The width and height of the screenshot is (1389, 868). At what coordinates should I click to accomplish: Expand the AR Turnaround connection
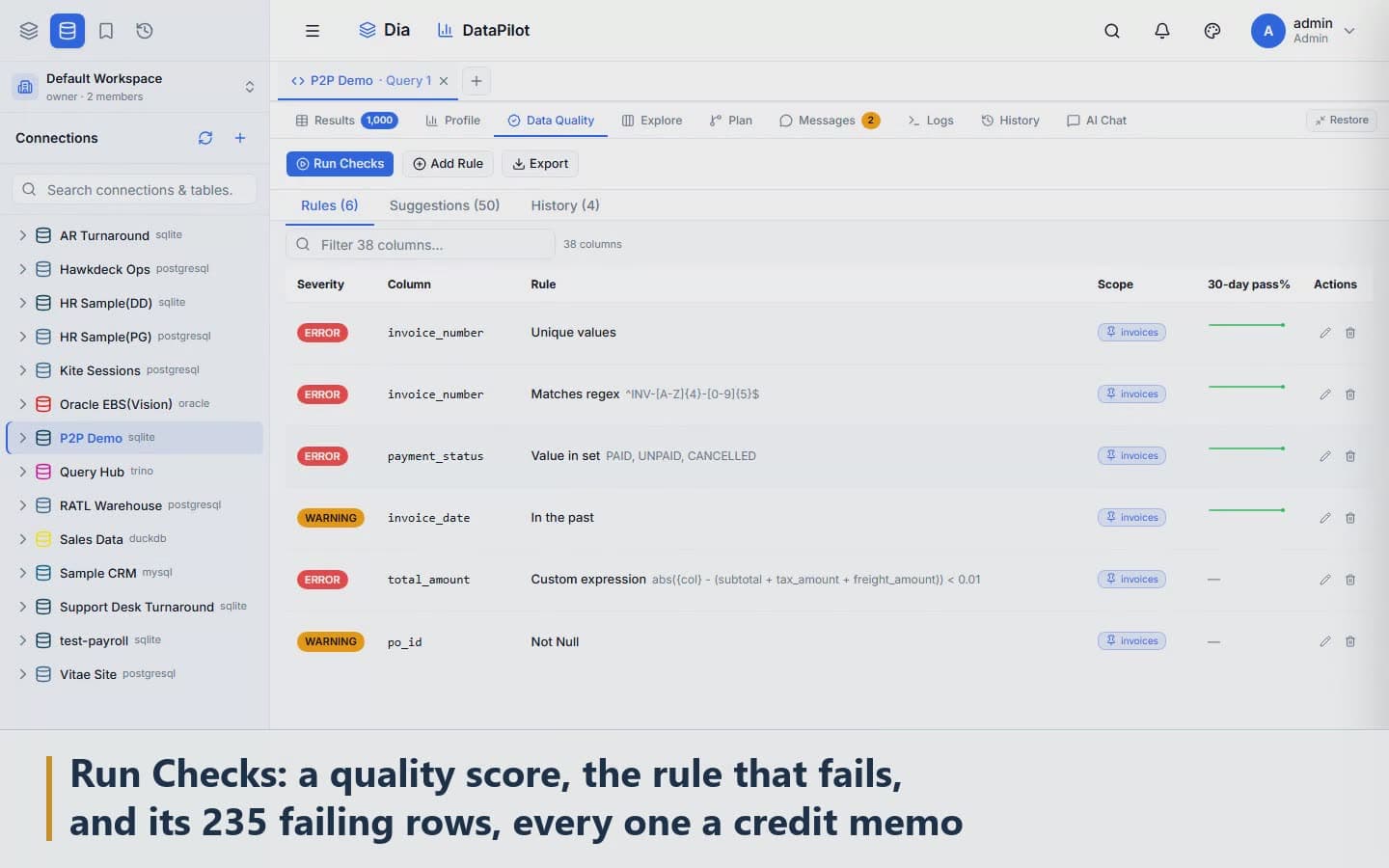(23, 235)
